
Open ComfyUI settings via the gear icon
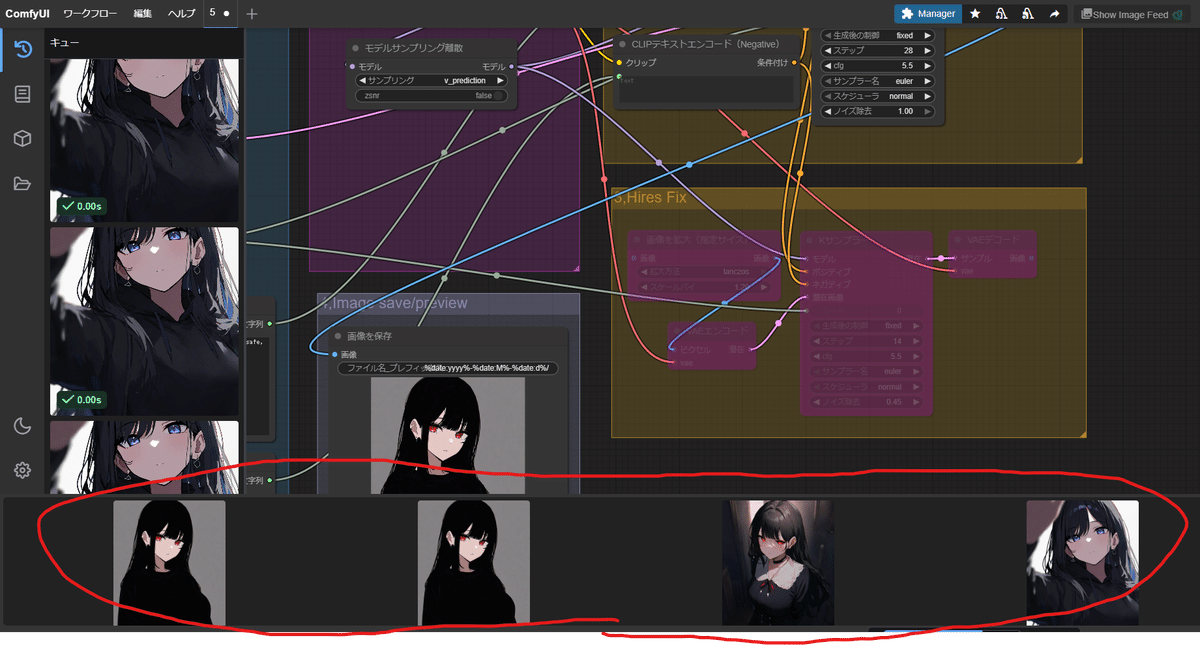point(22,470)
